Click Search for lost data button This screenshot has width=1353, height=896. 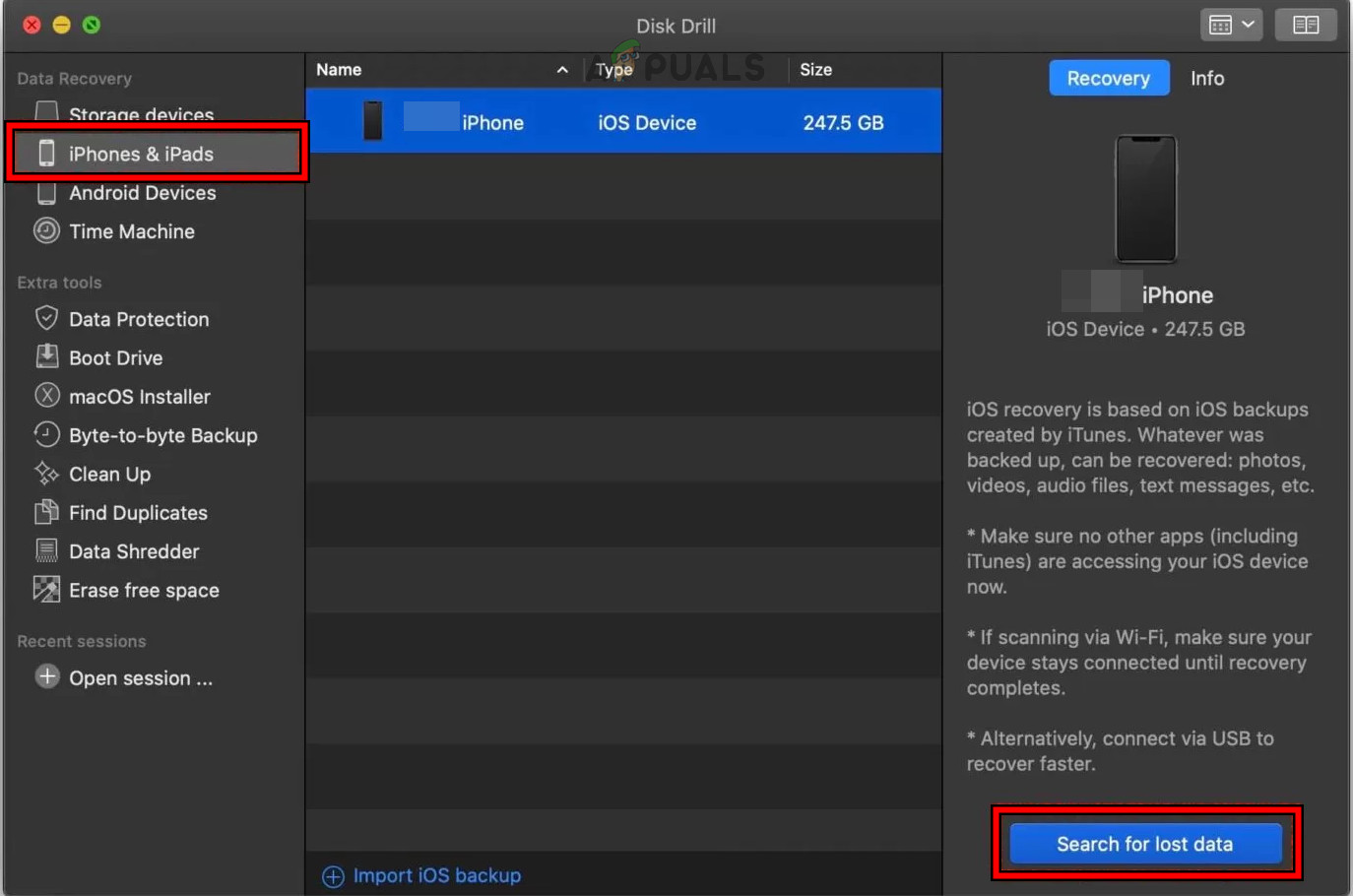pos(1145,844)
